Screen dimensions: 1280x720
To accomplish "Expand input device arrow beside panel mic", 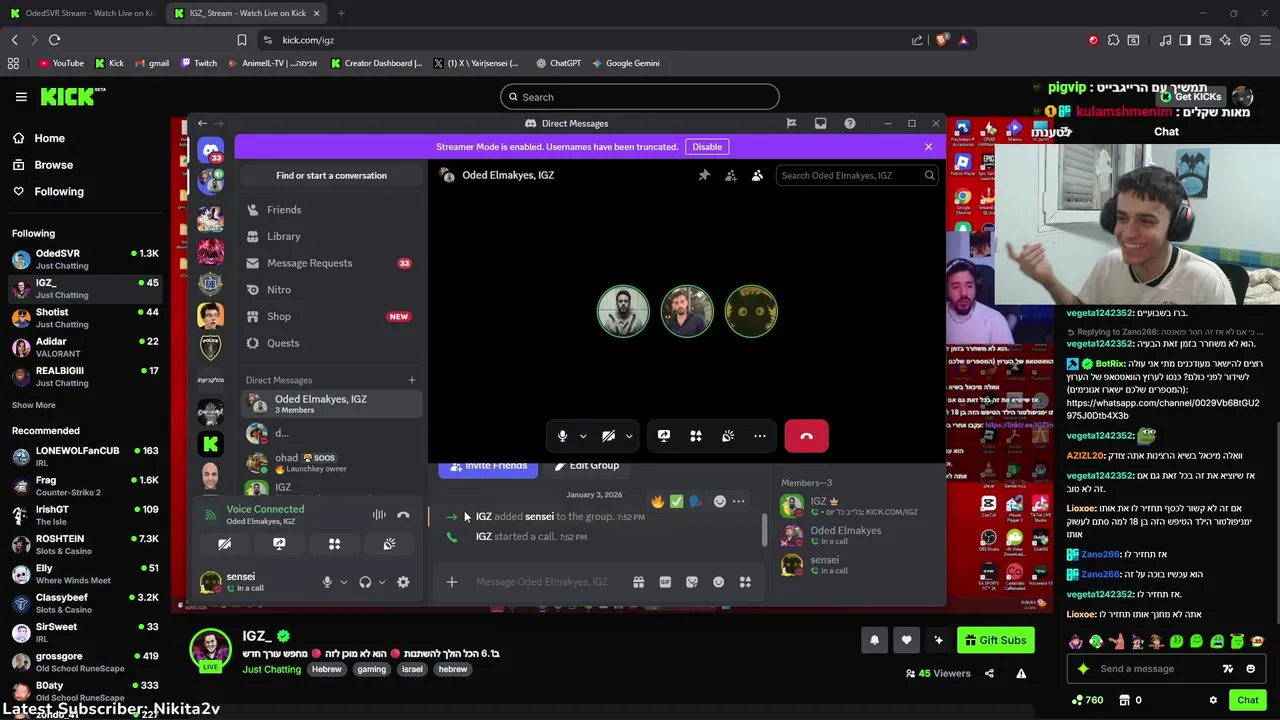I will click(x=344, y=582).
